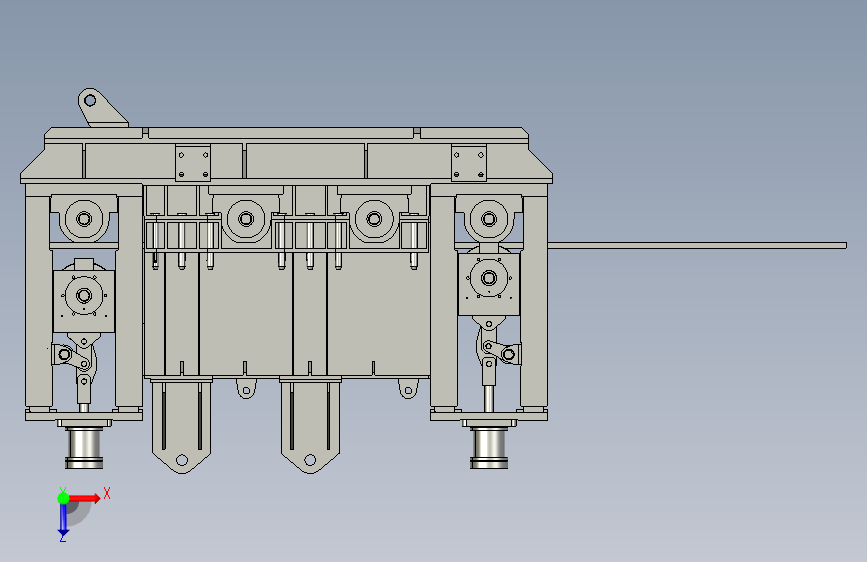Select the long horizontal rod extending right
867x562 pixels.
(x=697, y=245)
